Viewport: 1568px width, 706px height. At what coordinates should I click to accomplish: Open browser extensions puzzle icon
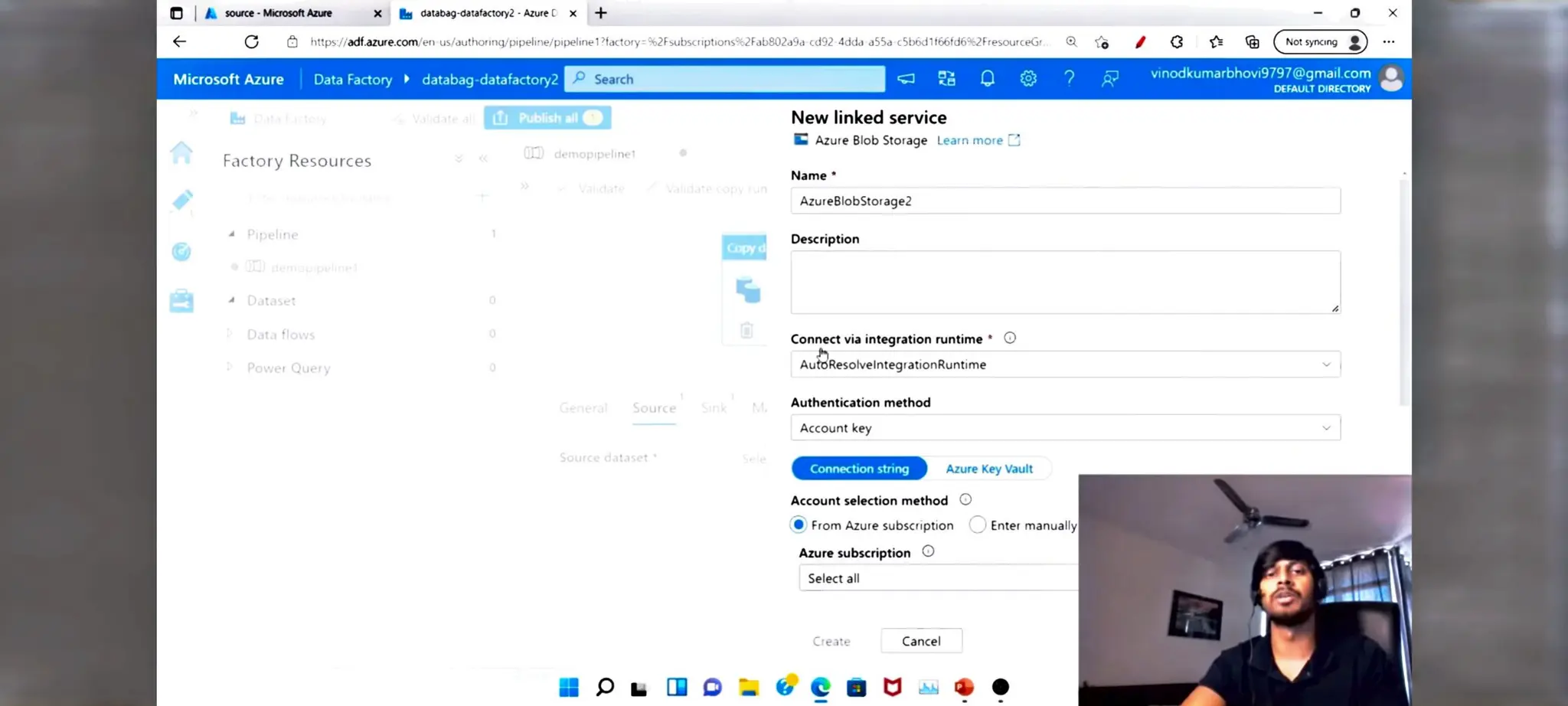1177,42
